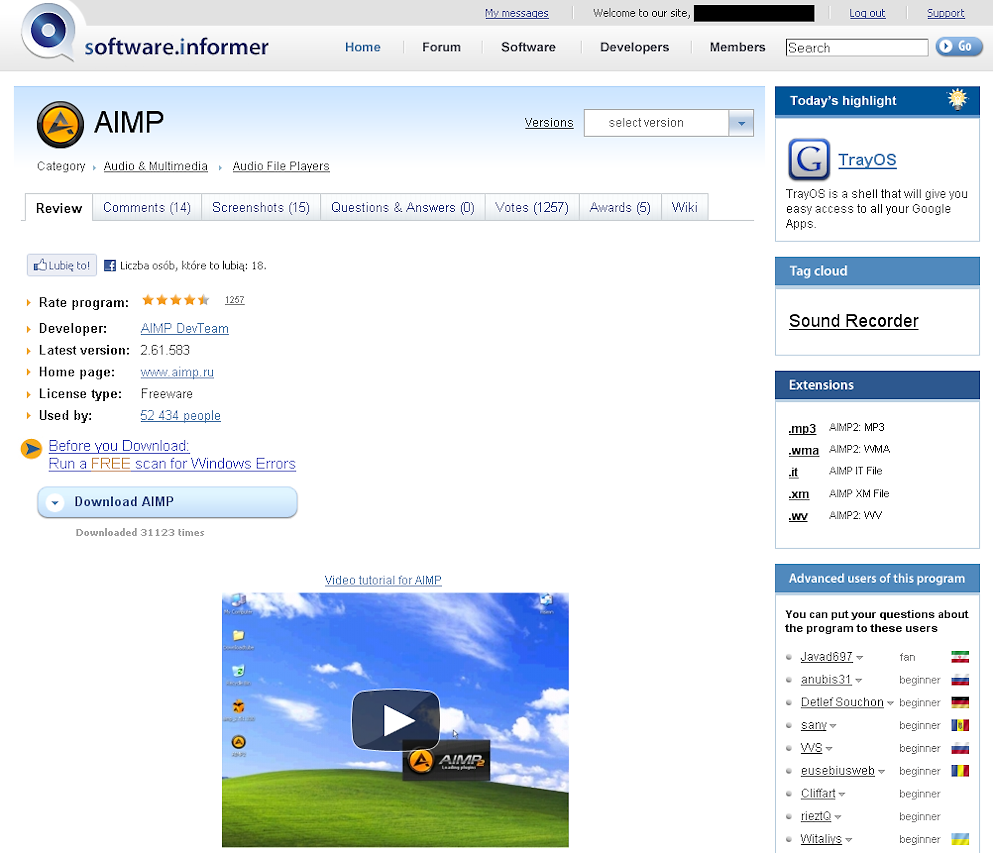Open the Support link
993x853 pixels.
coord(946,13)
